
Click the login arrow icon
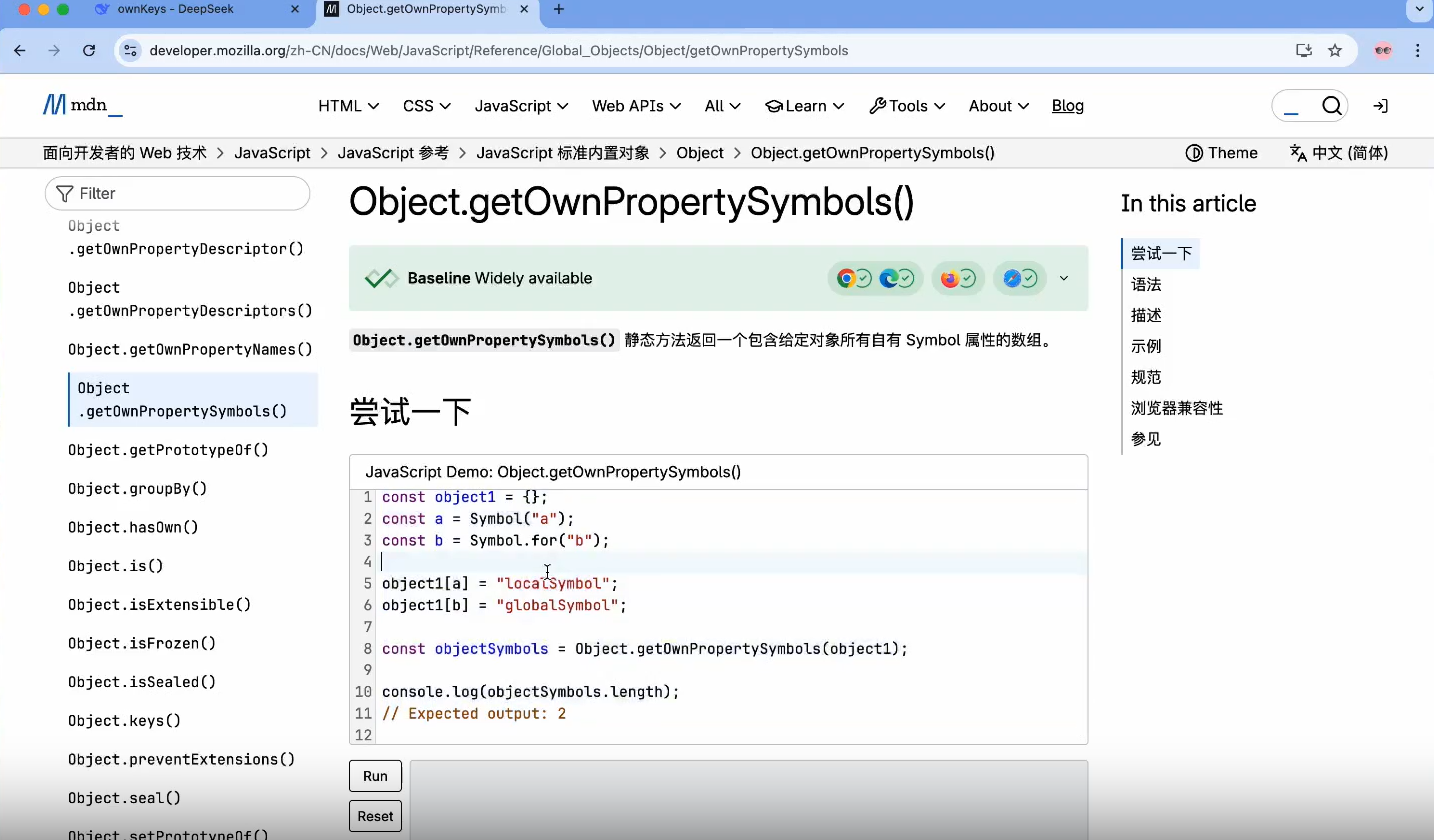point(1380,106)
